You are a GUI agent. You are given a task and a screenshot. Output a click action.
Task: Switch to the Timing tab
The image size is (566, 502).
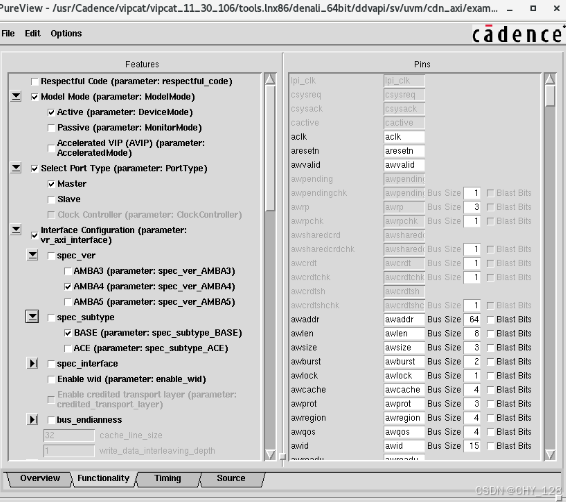[x=167, y=479]
